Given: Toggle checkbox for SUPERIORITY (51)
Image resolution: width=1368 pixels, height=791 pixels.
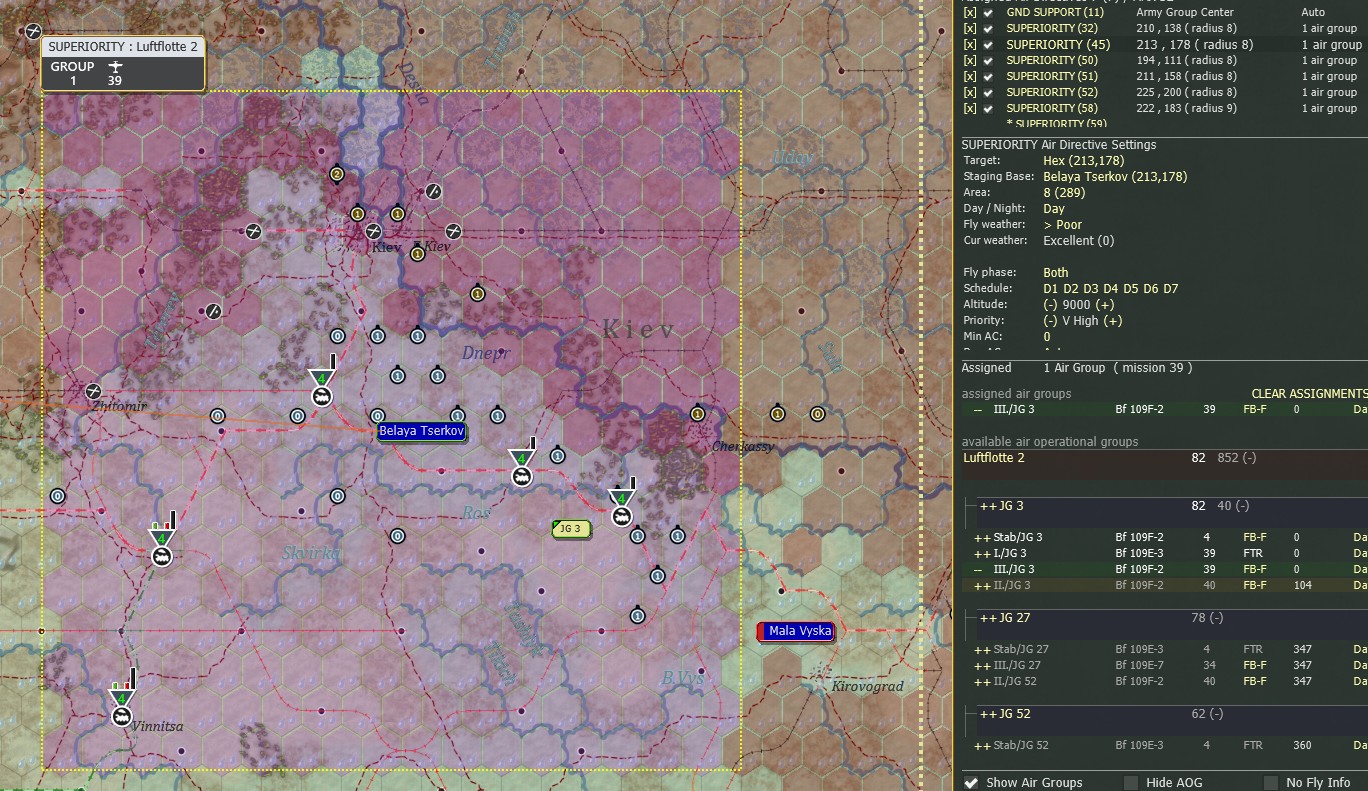Looking at the screenshot, I should (x=989, y=76).
